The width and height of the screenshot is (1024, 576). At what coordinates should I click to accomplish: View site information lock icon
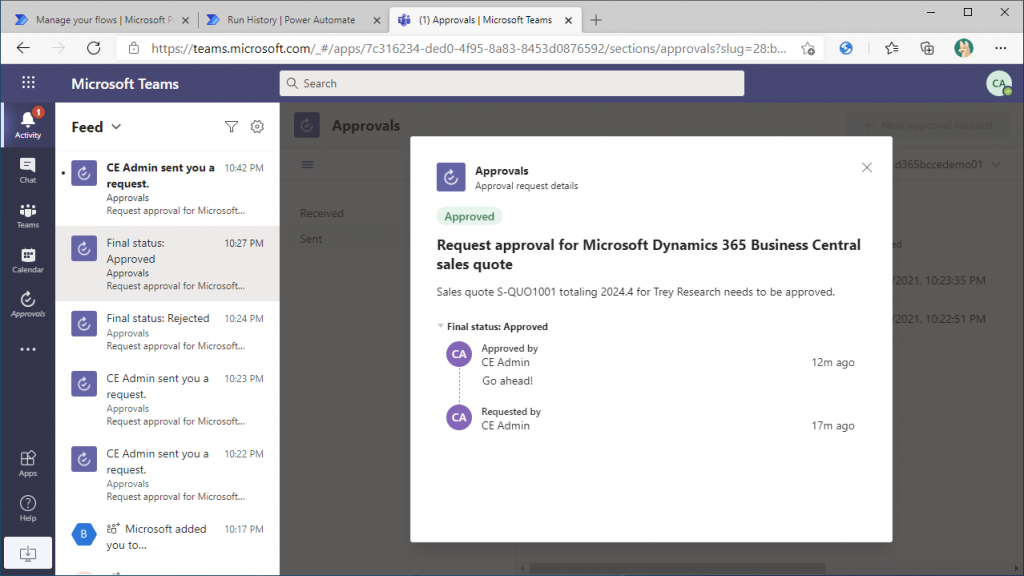[134, 48]
